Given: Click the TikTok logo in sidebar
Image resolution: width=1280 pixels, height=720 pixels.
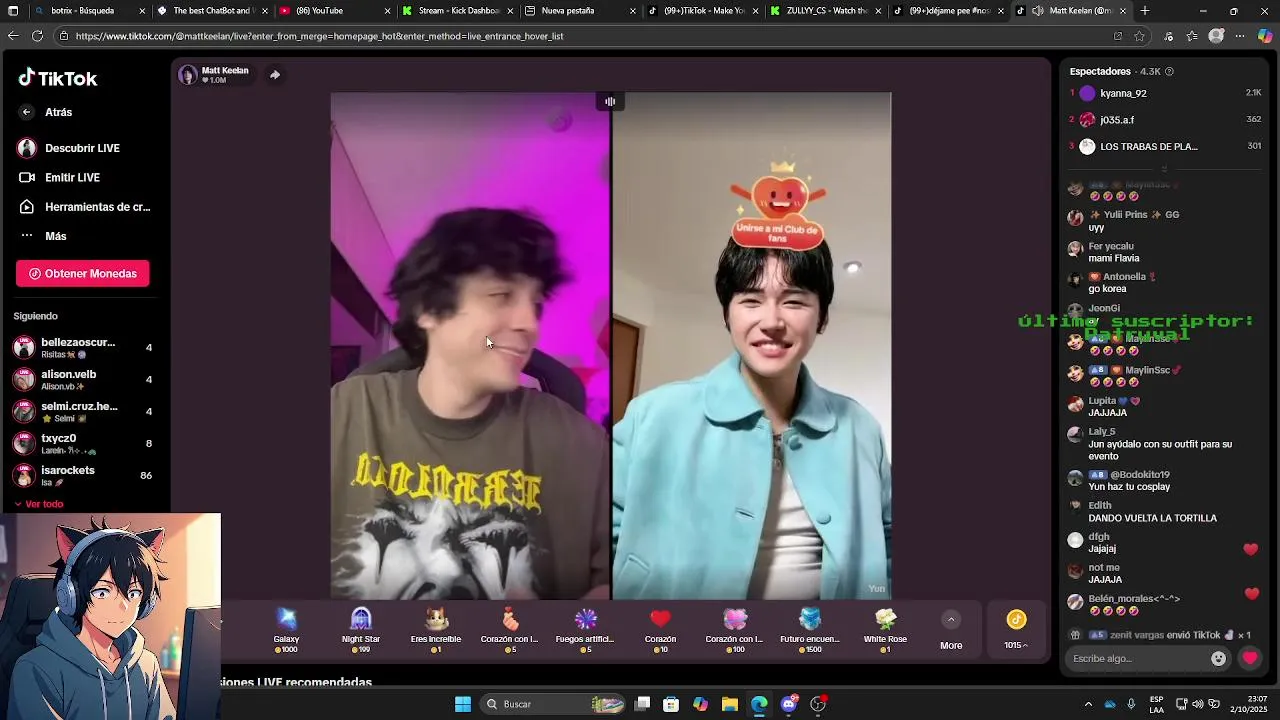Looking at the screenshot, I should pyautogui.click(x=57, y=78).
